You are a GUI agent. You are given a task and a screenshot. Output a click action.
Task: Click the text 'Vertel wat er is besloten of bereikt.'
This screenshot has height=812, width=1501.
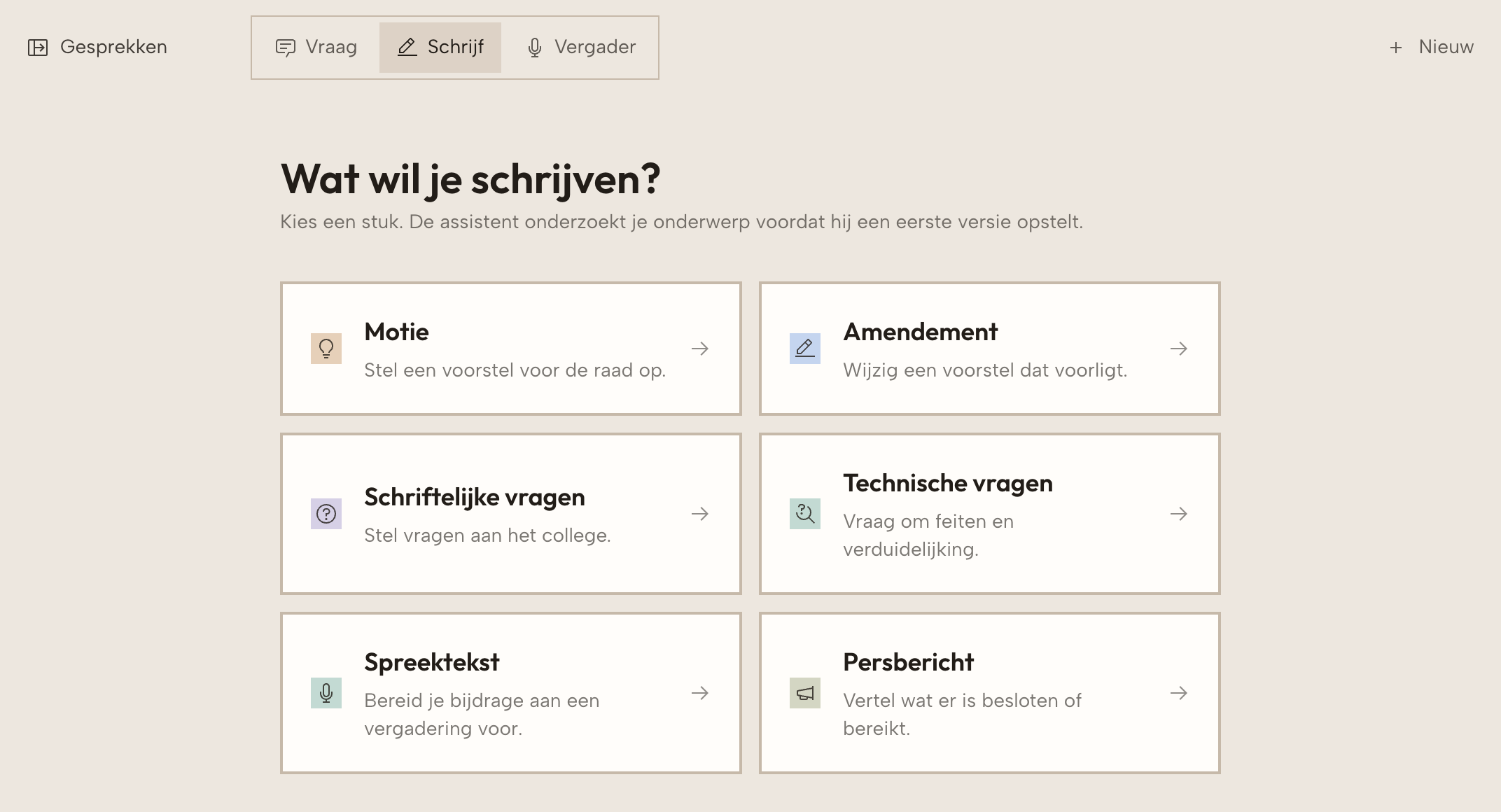click(962, 715)
